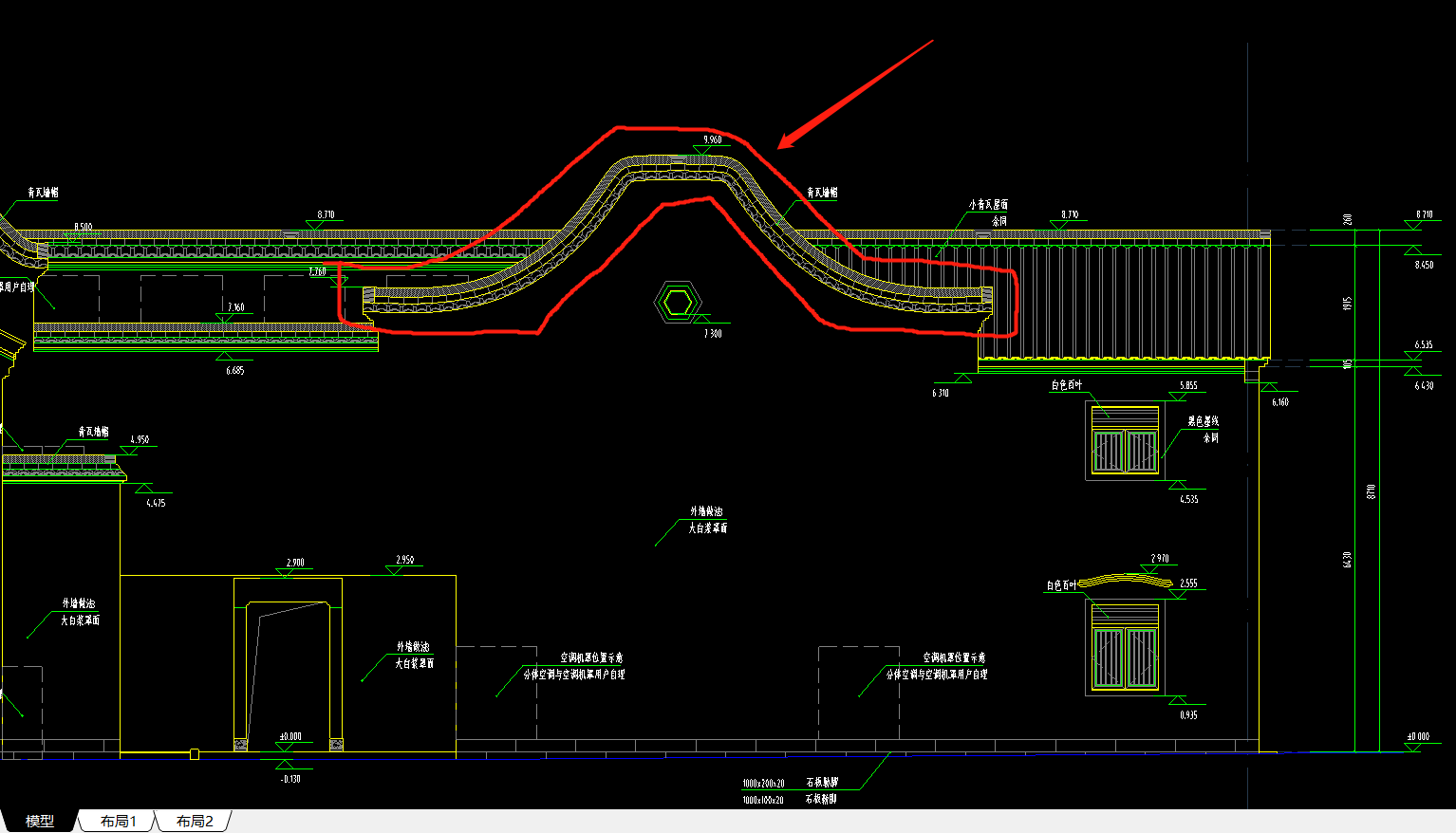This screenshot has width=1456, height=833.
Task: Select the 260 dimension text at the top right
Action: click(1347, 220)
